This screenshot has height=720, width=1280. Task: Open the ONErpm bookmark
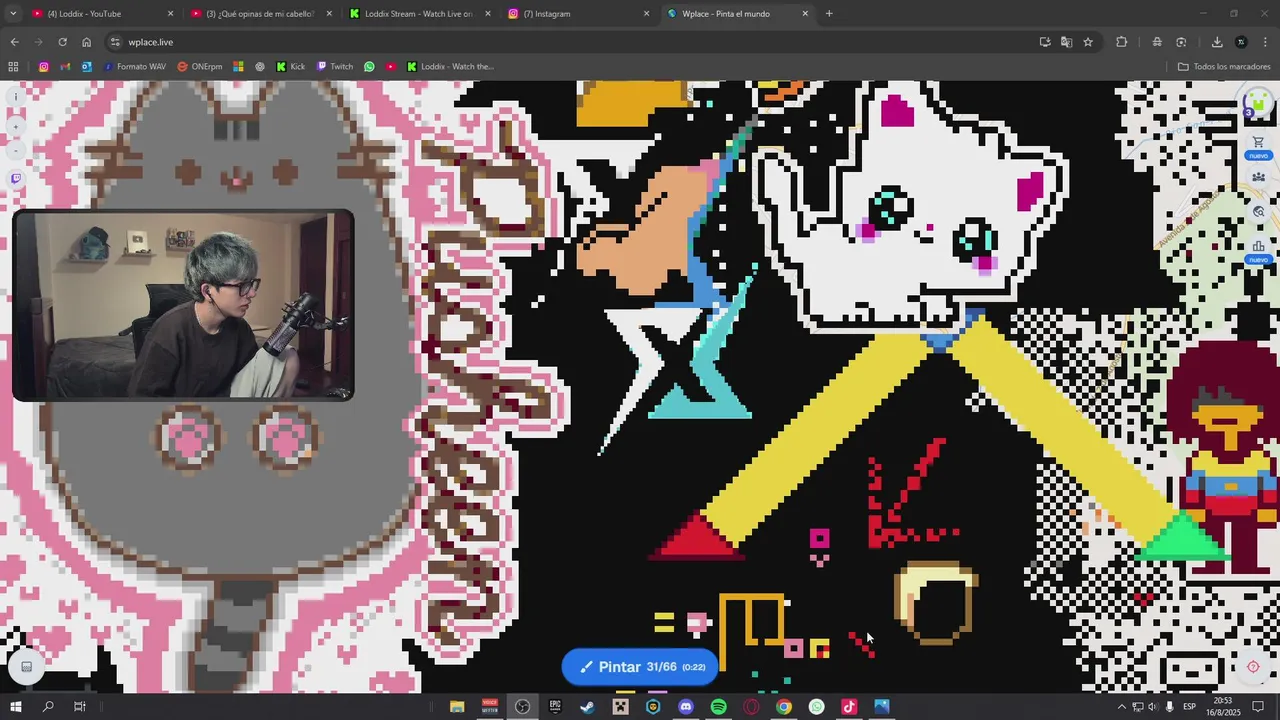(x=199, y=67)
